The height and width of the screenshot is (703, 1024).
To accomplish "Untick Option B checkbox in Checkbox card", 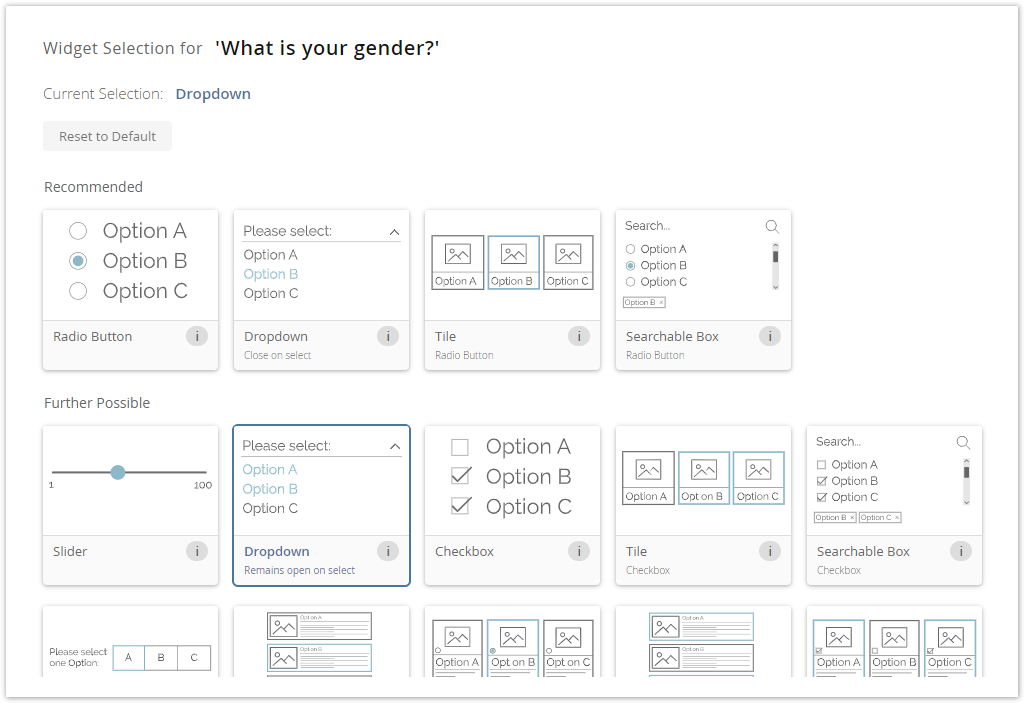I will click(460, 476).
